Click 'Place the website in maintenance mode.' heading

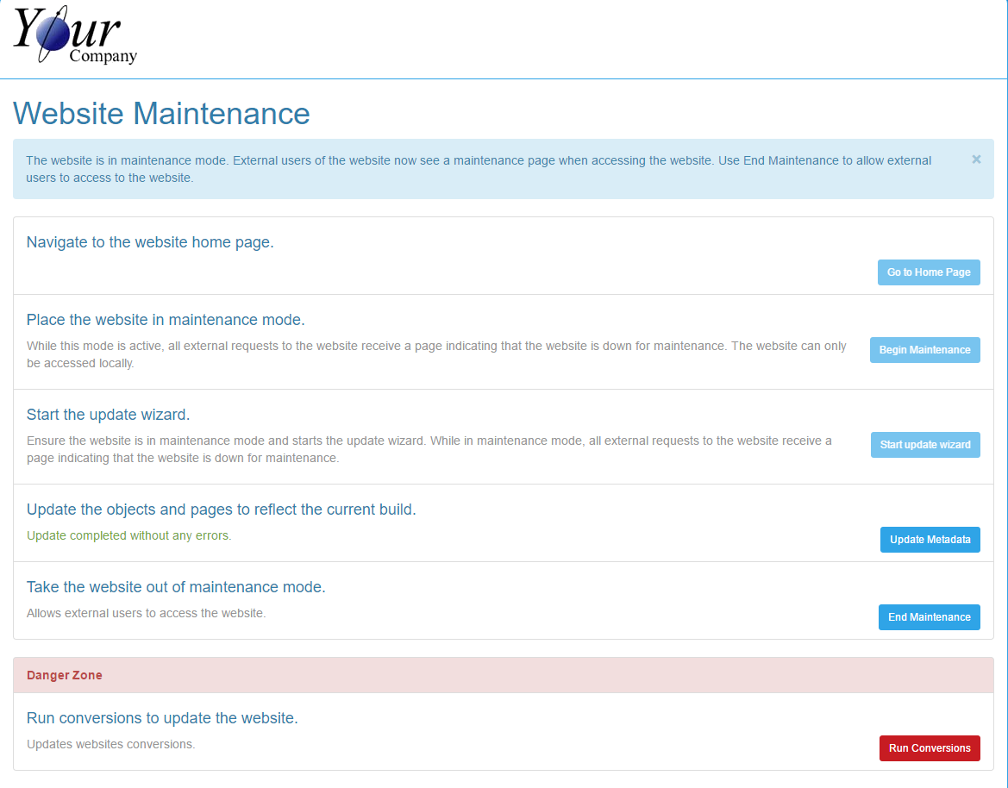[165, 320]
